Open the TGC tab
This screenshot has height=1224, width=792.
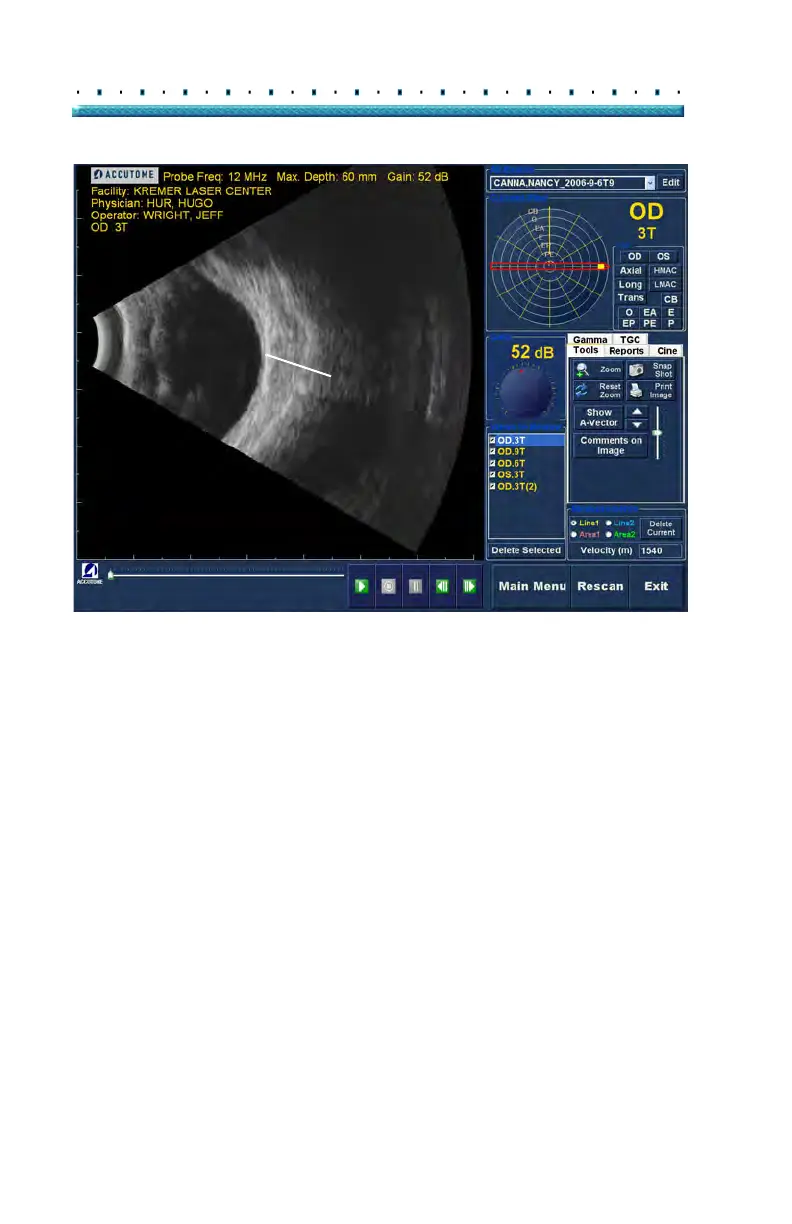click(630, 340)
